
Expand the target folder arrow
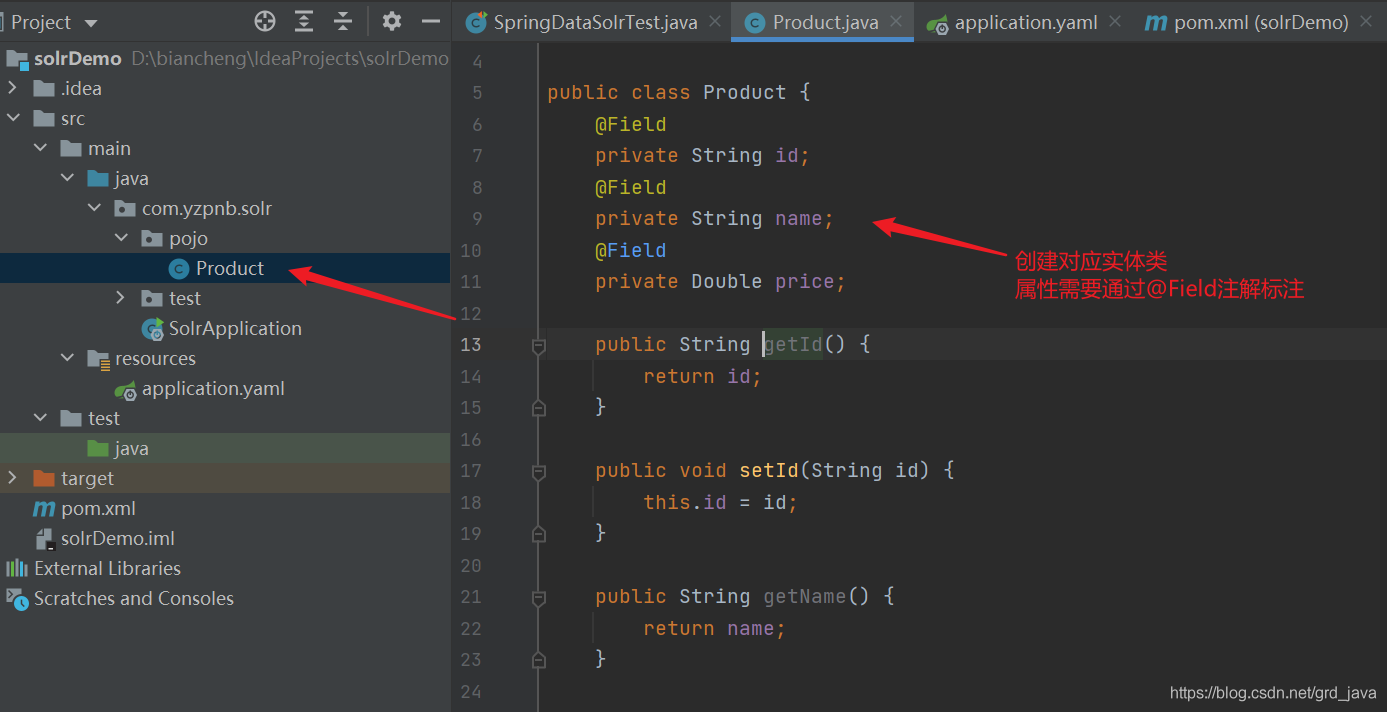tap(13, 478)
